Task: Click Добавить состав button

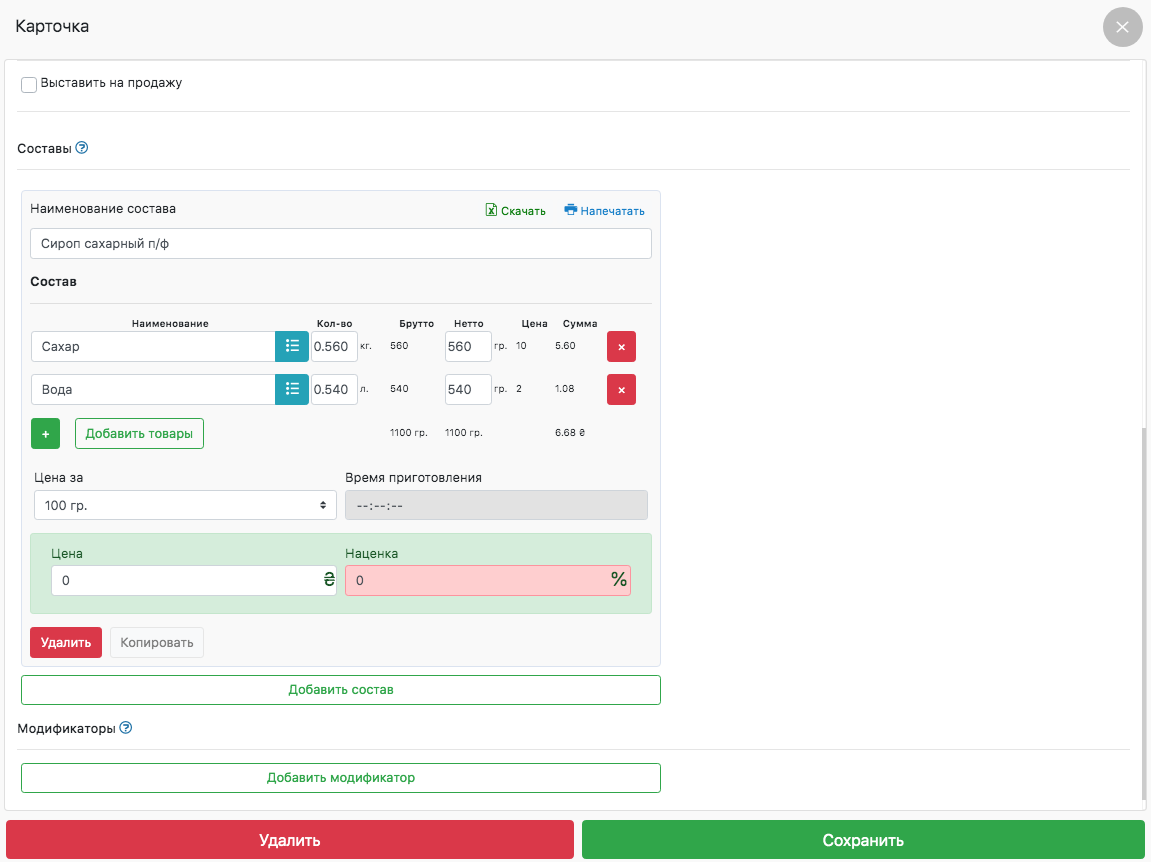Action: tap(341, 690)
